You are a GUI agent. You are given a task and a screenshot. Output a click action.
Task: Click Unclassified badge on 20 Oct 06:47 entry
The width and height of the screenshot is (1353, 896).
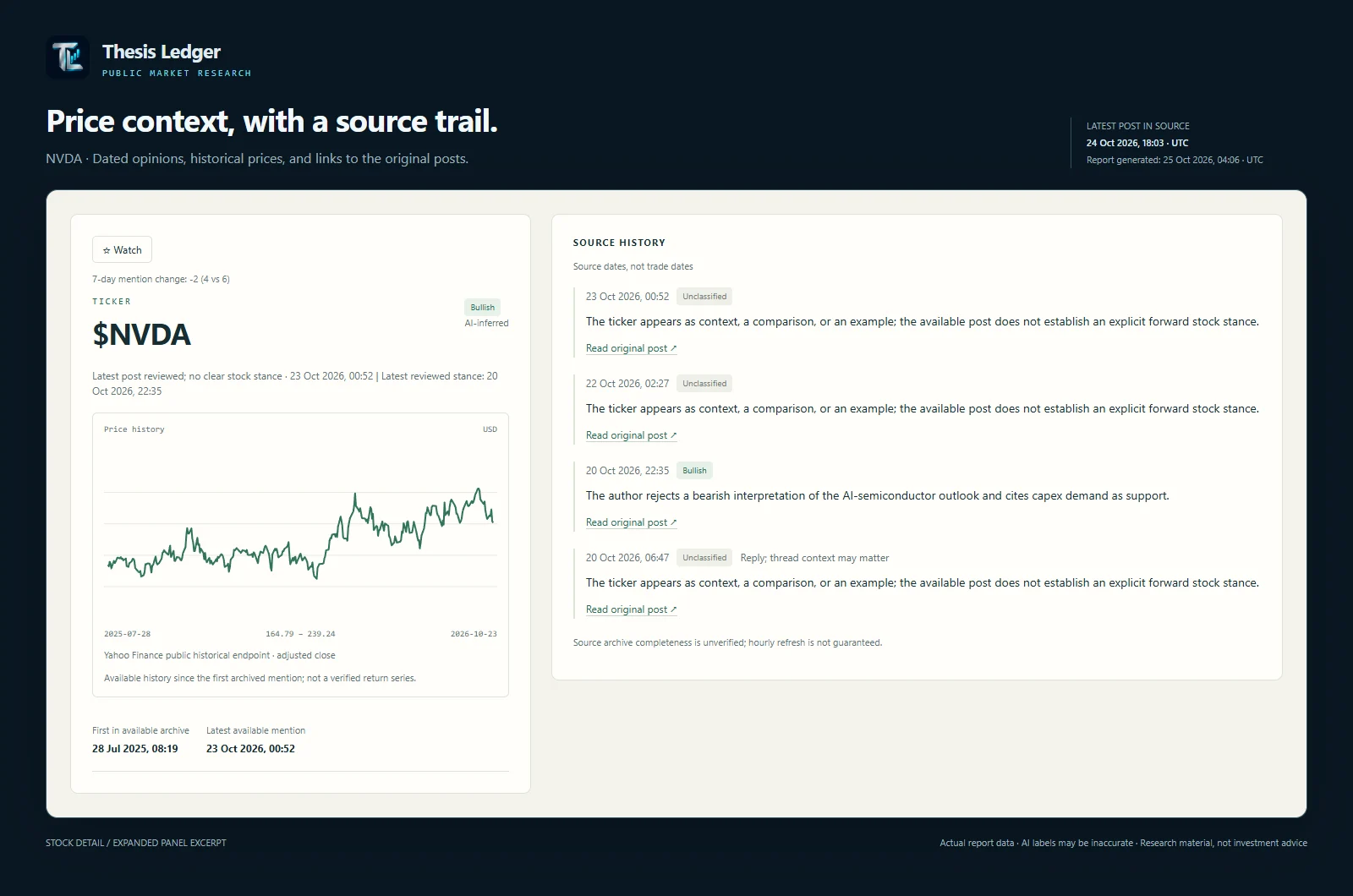click(704, 558)
